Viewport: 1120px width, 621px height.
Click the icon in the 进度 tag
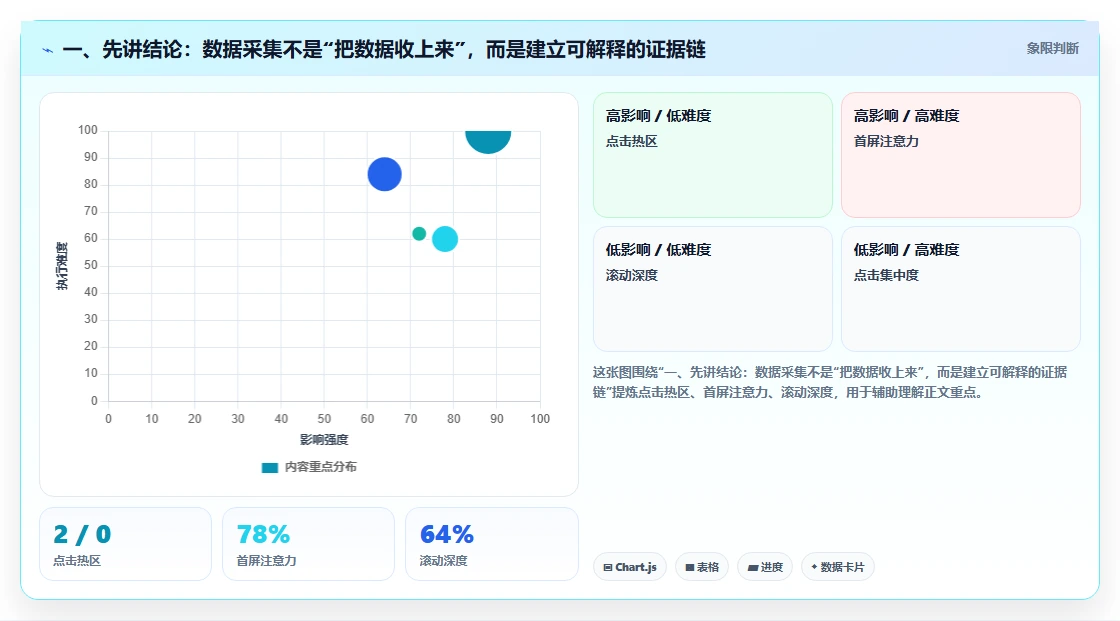[x=752, y=567]
